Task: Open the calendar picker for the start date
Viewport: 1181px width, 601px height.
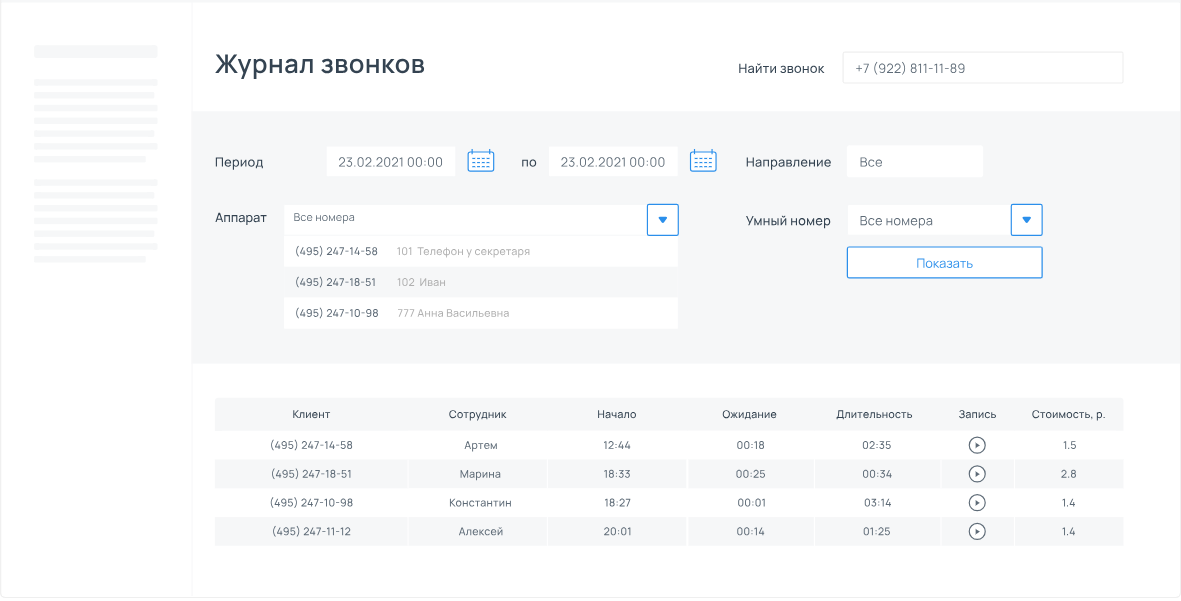Action: tap(480, 160)
